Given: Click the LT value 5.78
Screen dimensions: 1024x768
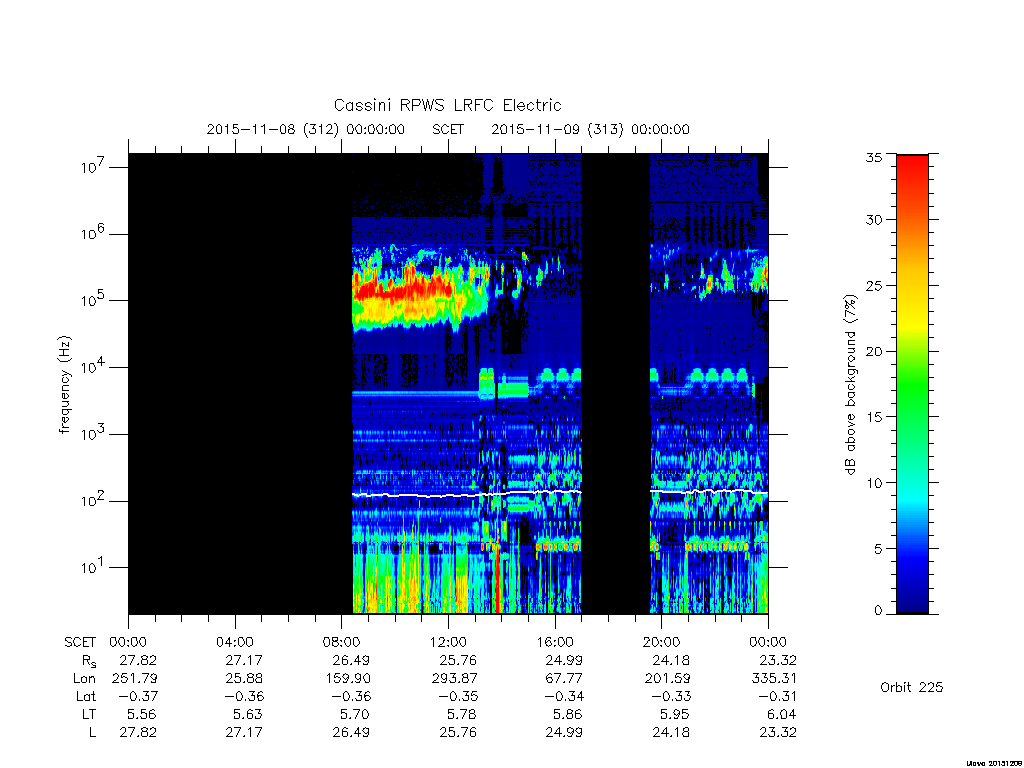Looking at the screenshot, I should (462, 714).
